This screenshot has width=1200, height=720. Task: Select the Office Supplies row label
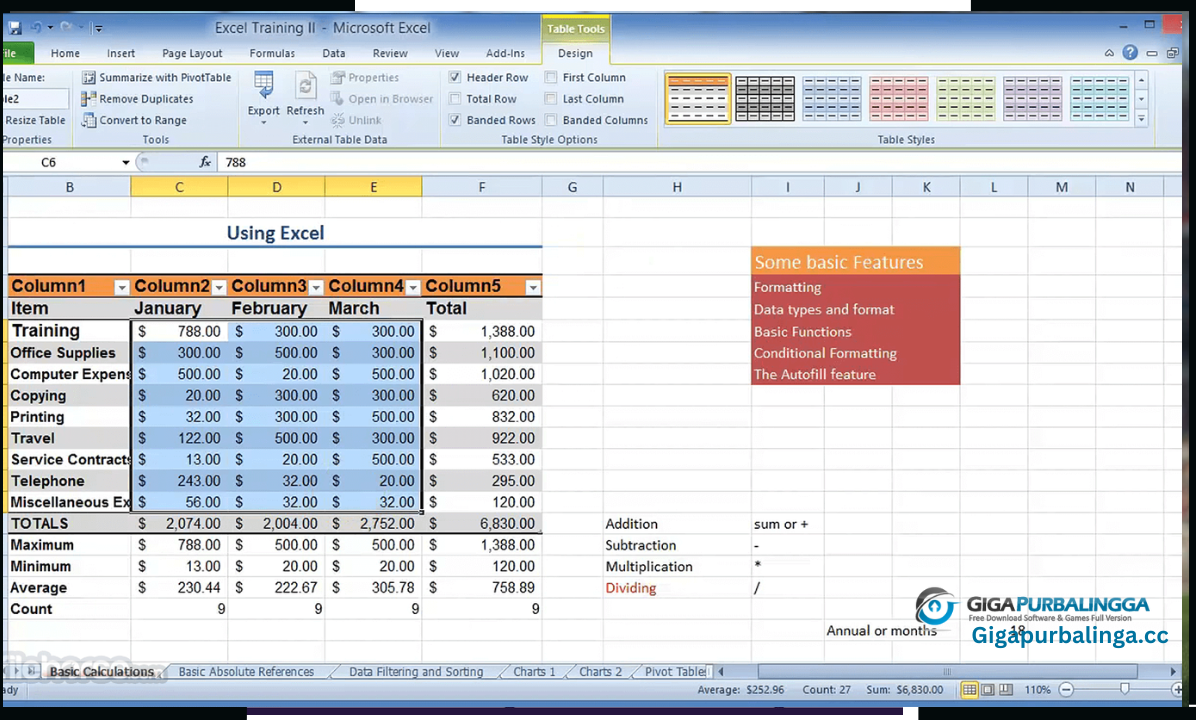point(69,353)
